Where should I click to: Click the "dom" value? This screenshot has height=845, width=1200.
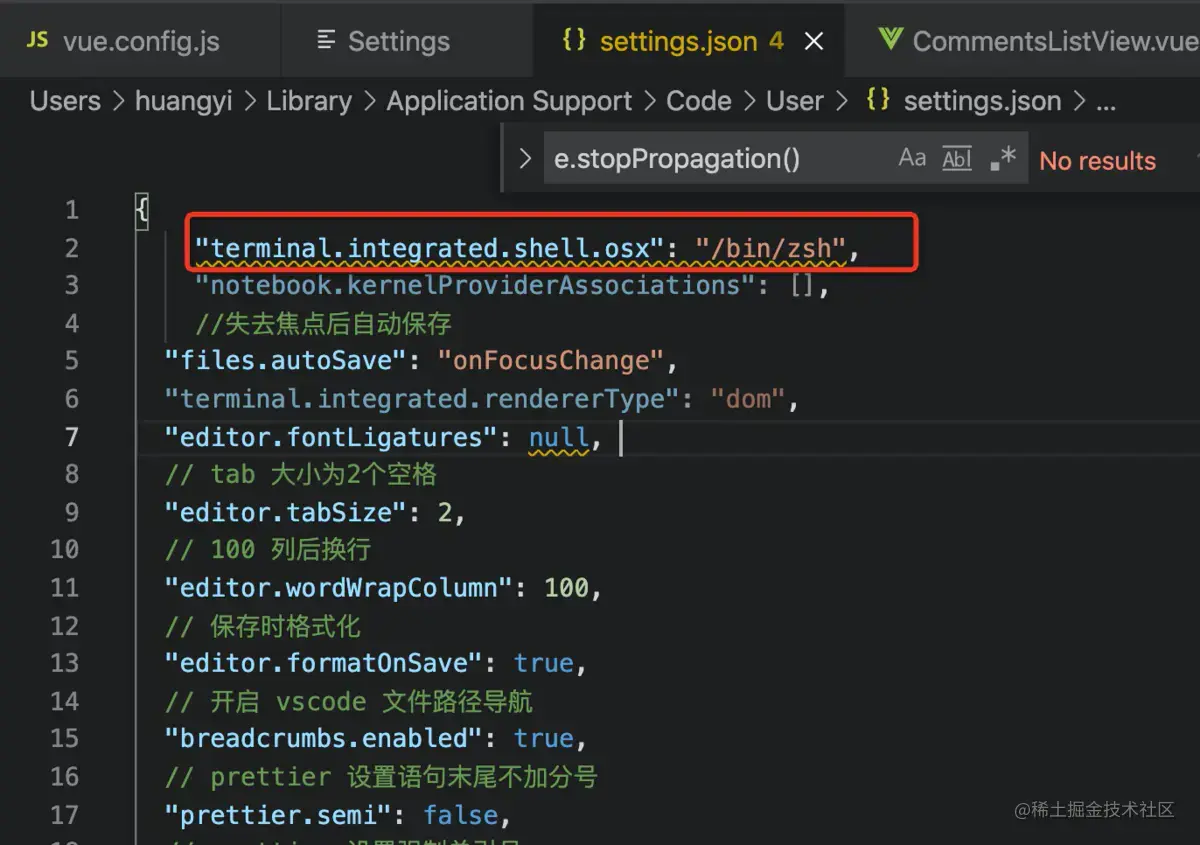coord(747,399)
